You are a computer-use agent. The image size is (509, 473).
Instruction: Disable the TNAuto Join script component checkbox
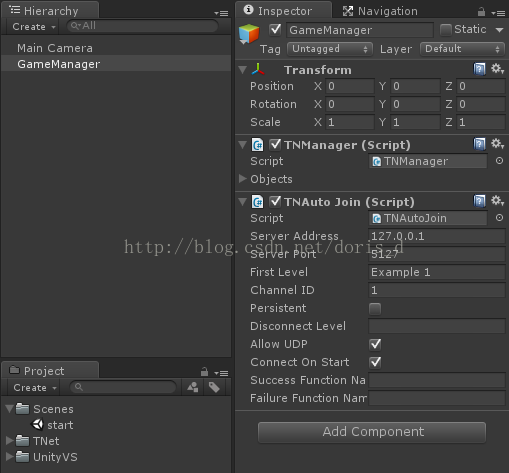[275, 201]
